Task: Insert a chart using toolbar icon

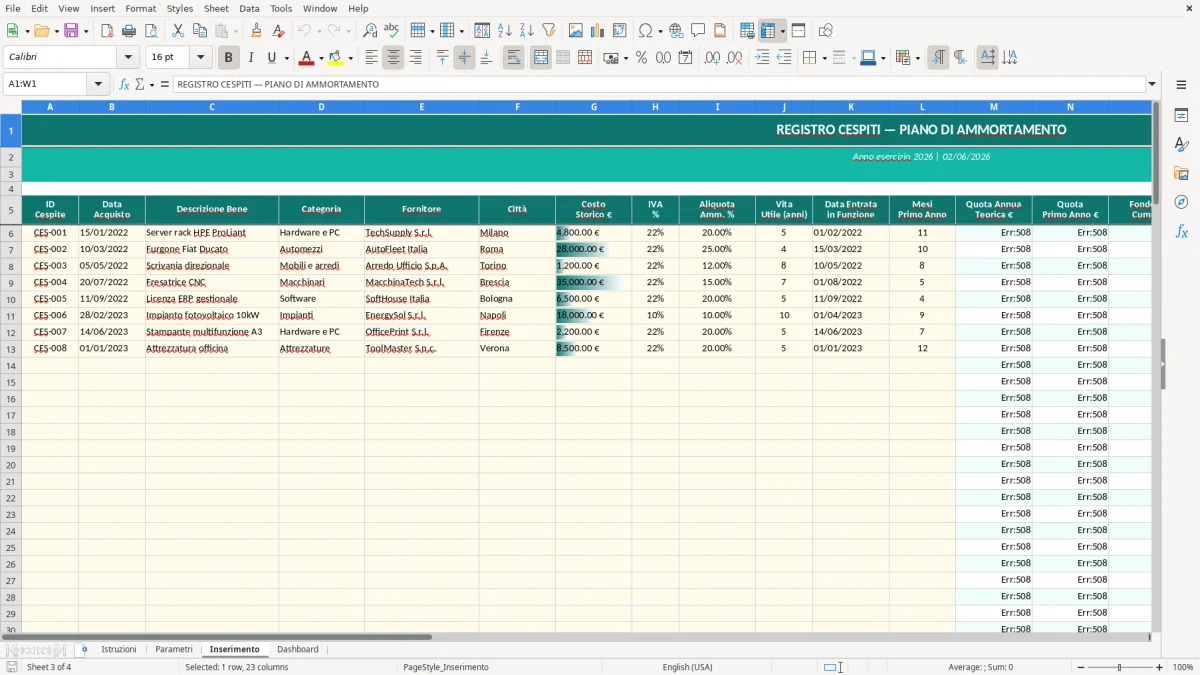Action: click(x=598, y=31)
